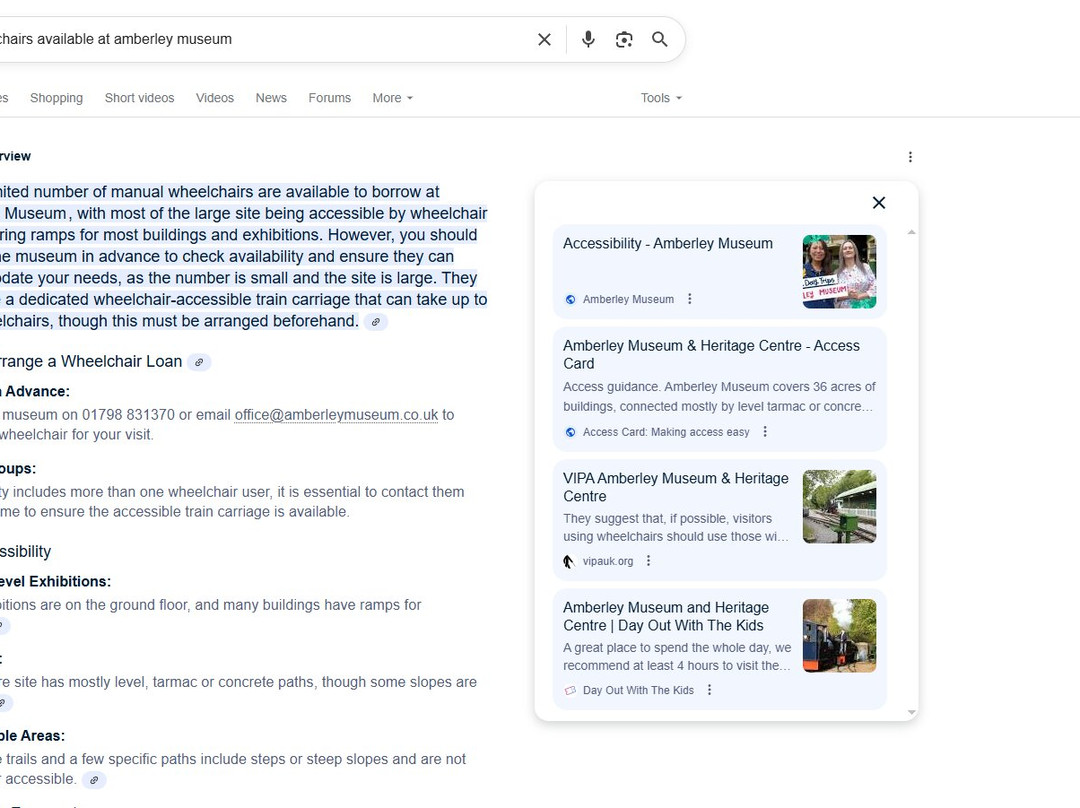1080x808 pixels.
Task: Open Accessibility - Amberley Museum result
Action: [x=667, y=244]
